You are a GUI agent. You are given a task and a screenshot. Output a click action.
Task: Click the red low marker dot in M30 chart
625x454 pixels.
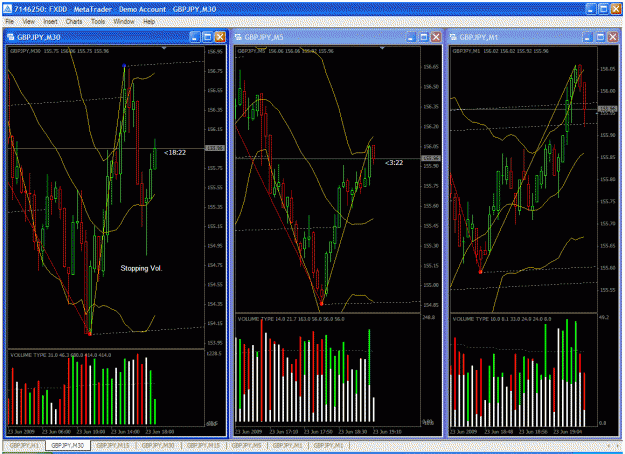coord(89,334)
